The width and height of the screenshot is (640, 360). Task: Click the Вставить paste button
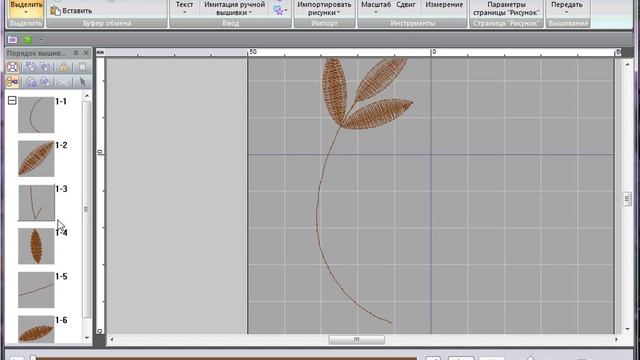point(71,11)
